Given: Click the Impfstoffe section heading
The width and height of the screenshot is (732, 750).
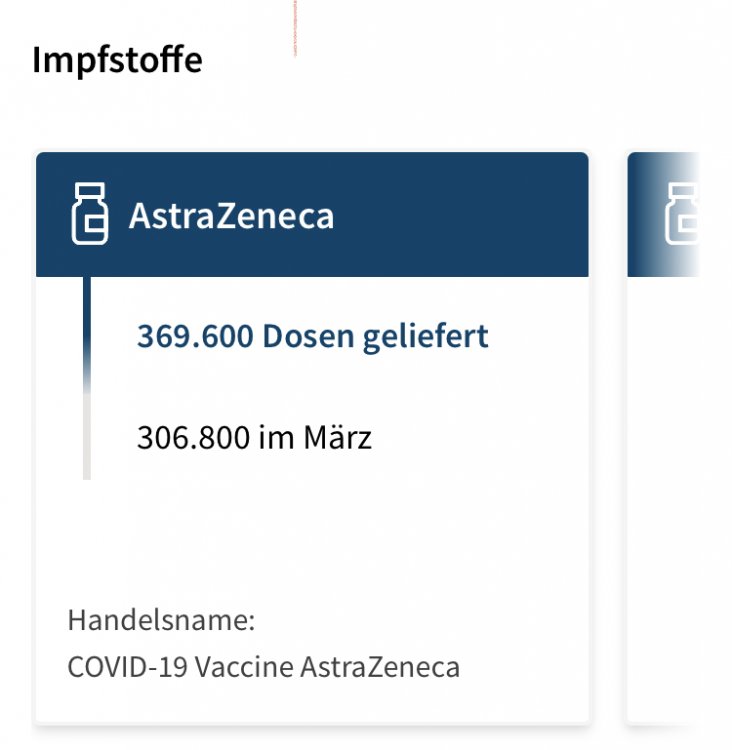Looking at the screenshot, I should point(117,60).
